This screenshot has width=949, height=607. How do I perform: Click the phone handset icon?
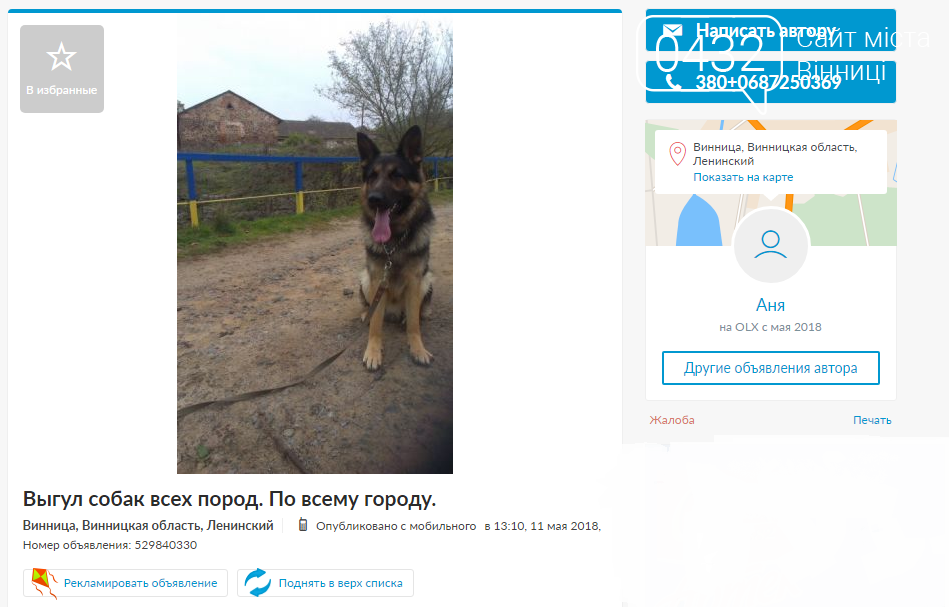point(673,82)
